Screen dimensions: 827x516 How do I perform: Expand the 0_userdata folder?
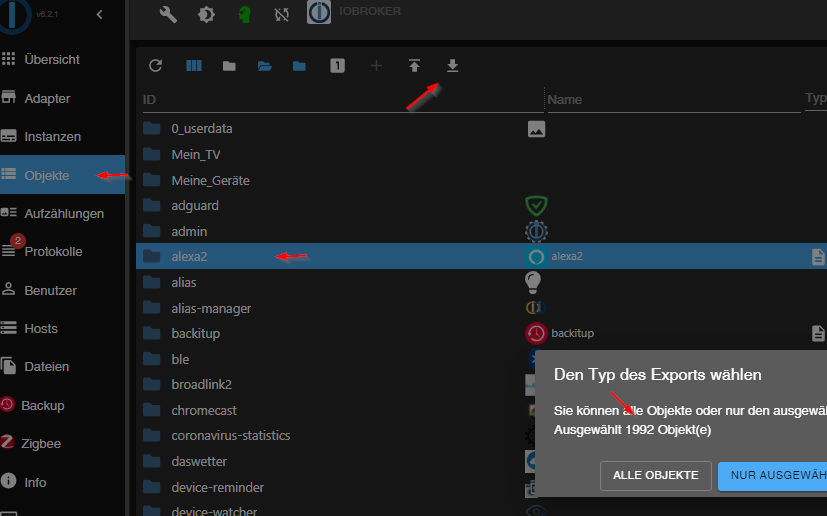[x=152, y=128]
